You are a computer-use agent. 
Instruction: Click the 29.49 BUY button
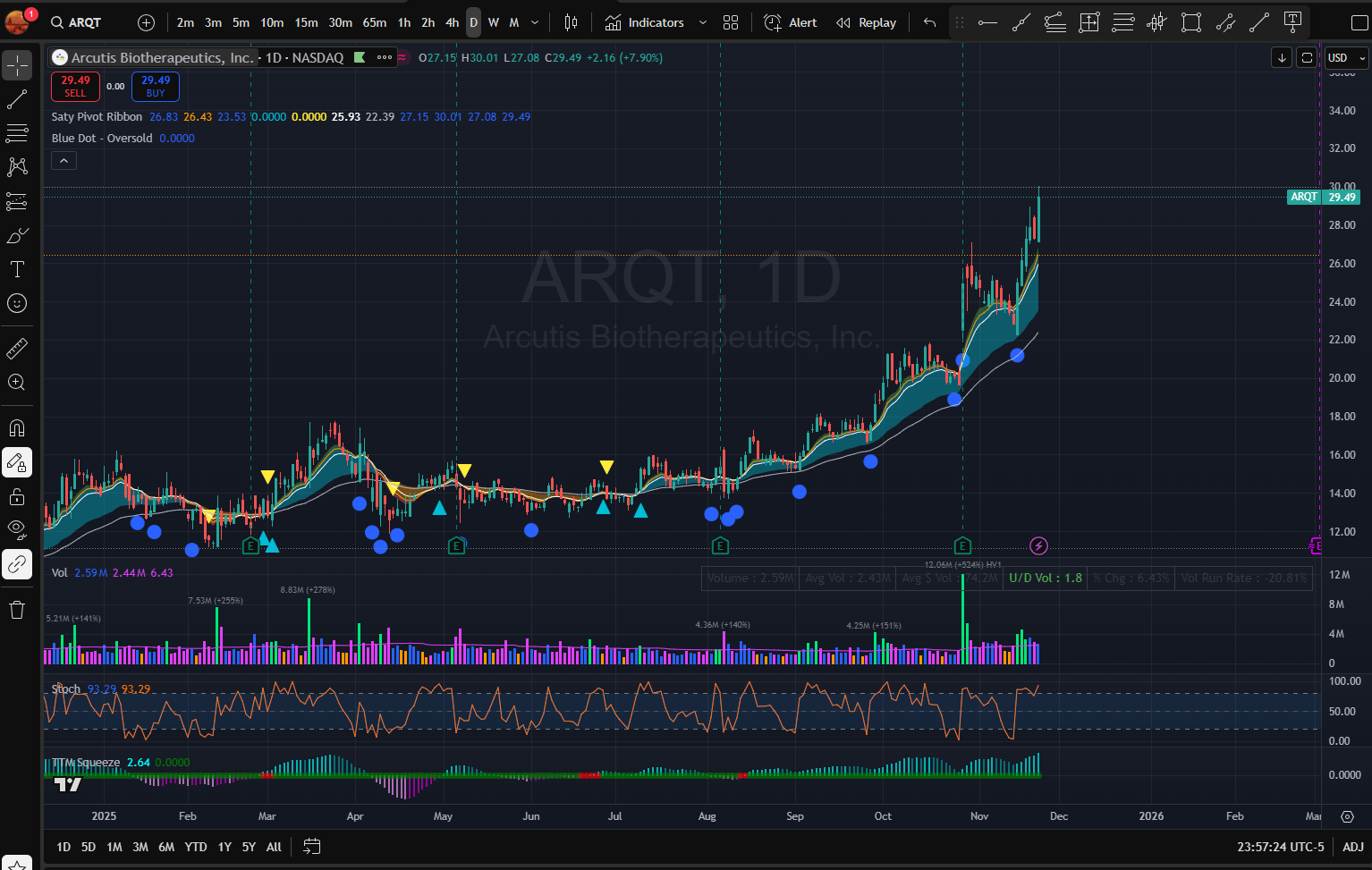156,86
